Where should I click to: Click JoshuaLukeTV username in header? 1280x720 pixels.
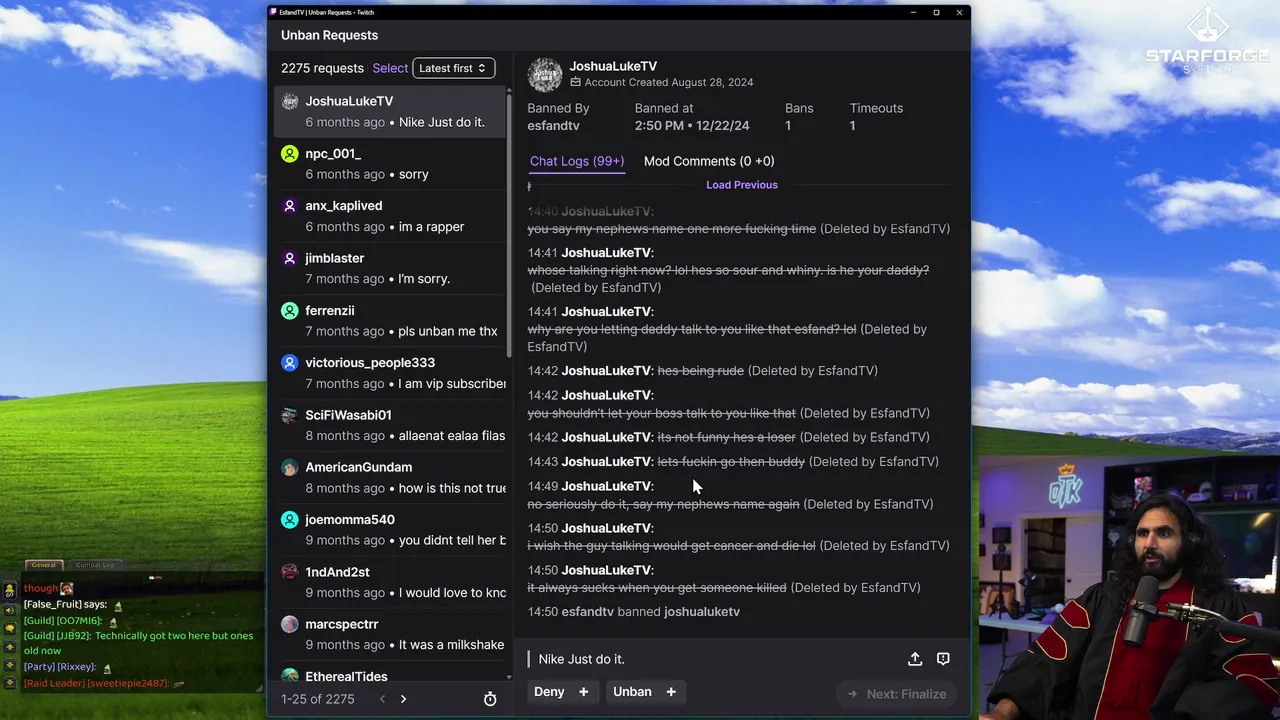(613, 66)
